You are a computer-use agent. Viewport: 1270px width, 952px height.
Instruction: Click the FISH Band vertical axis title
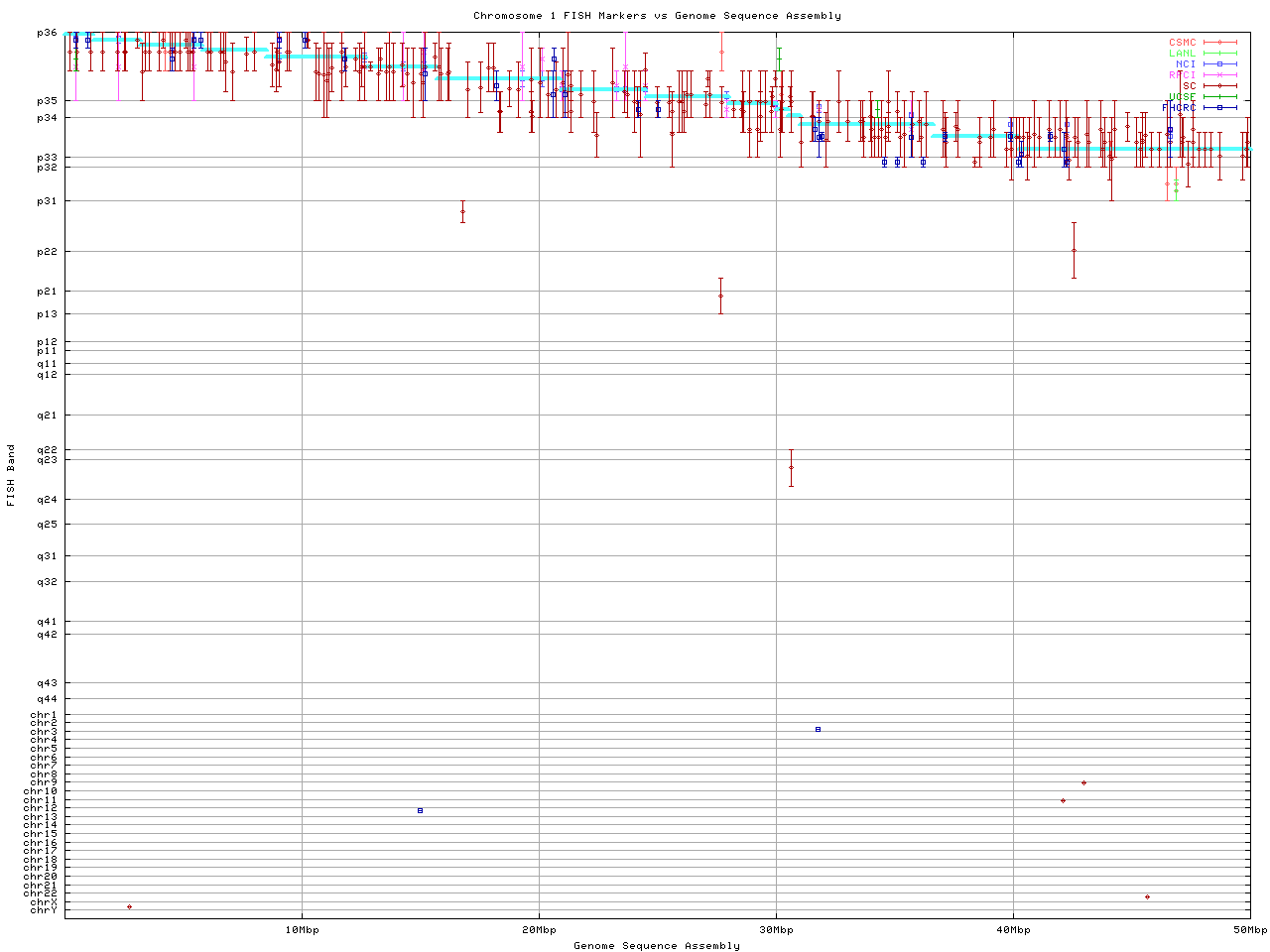pyautogui.click(x=11, y=475)
